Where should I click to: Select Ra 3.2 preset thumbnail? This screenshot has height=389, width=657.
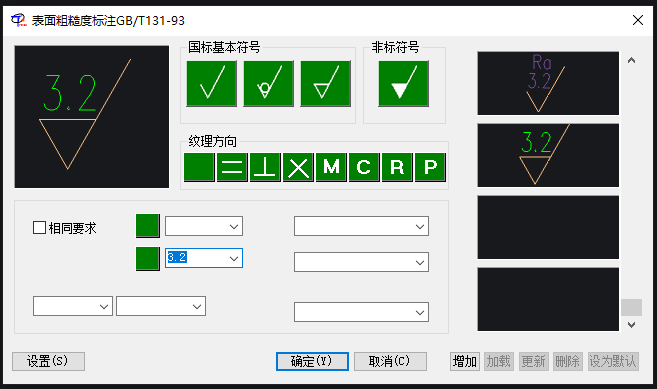click(x=548, y=83)
